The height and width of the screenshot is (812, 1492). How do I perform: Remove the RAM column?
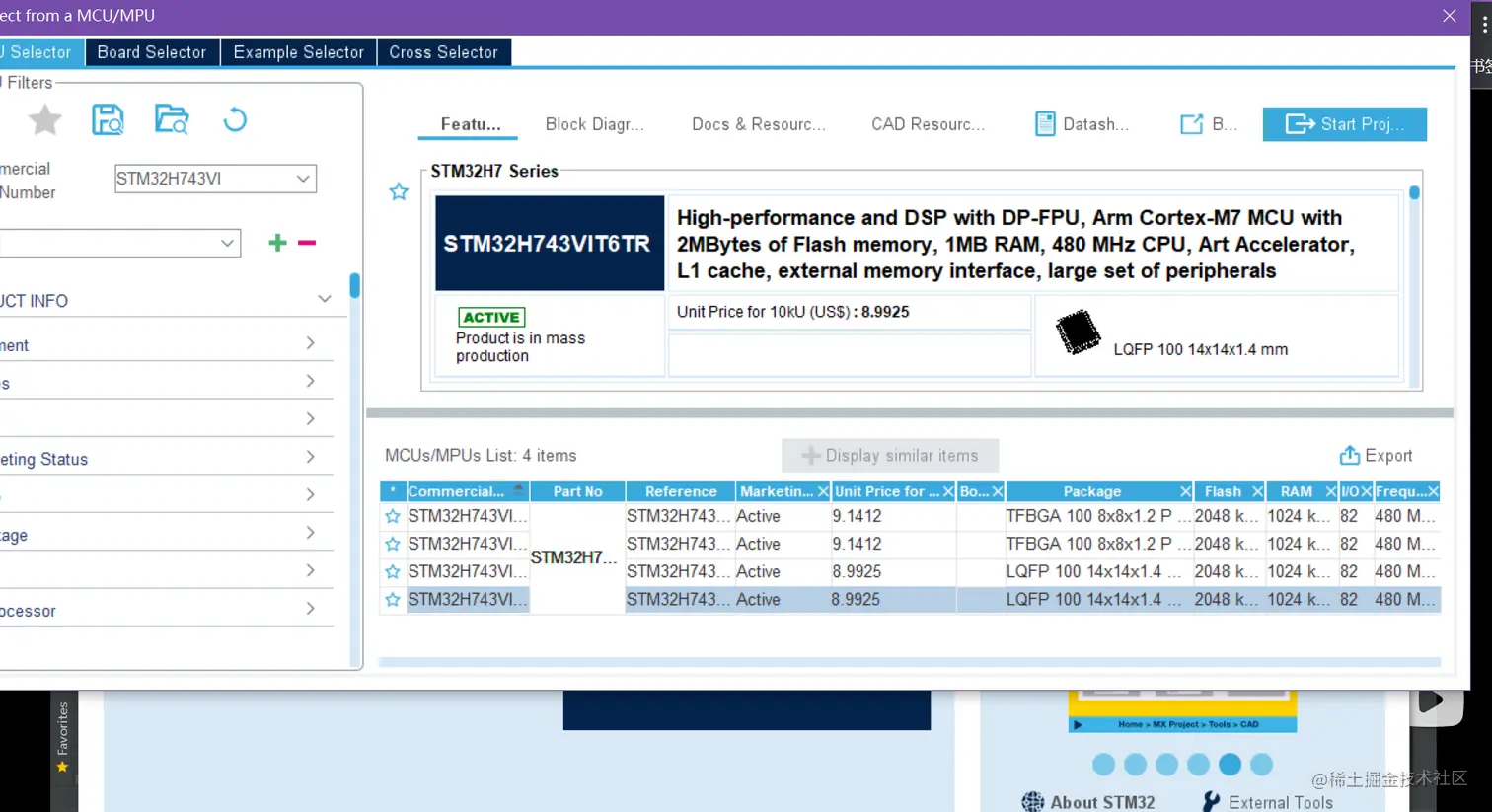tap(1330, 491)
